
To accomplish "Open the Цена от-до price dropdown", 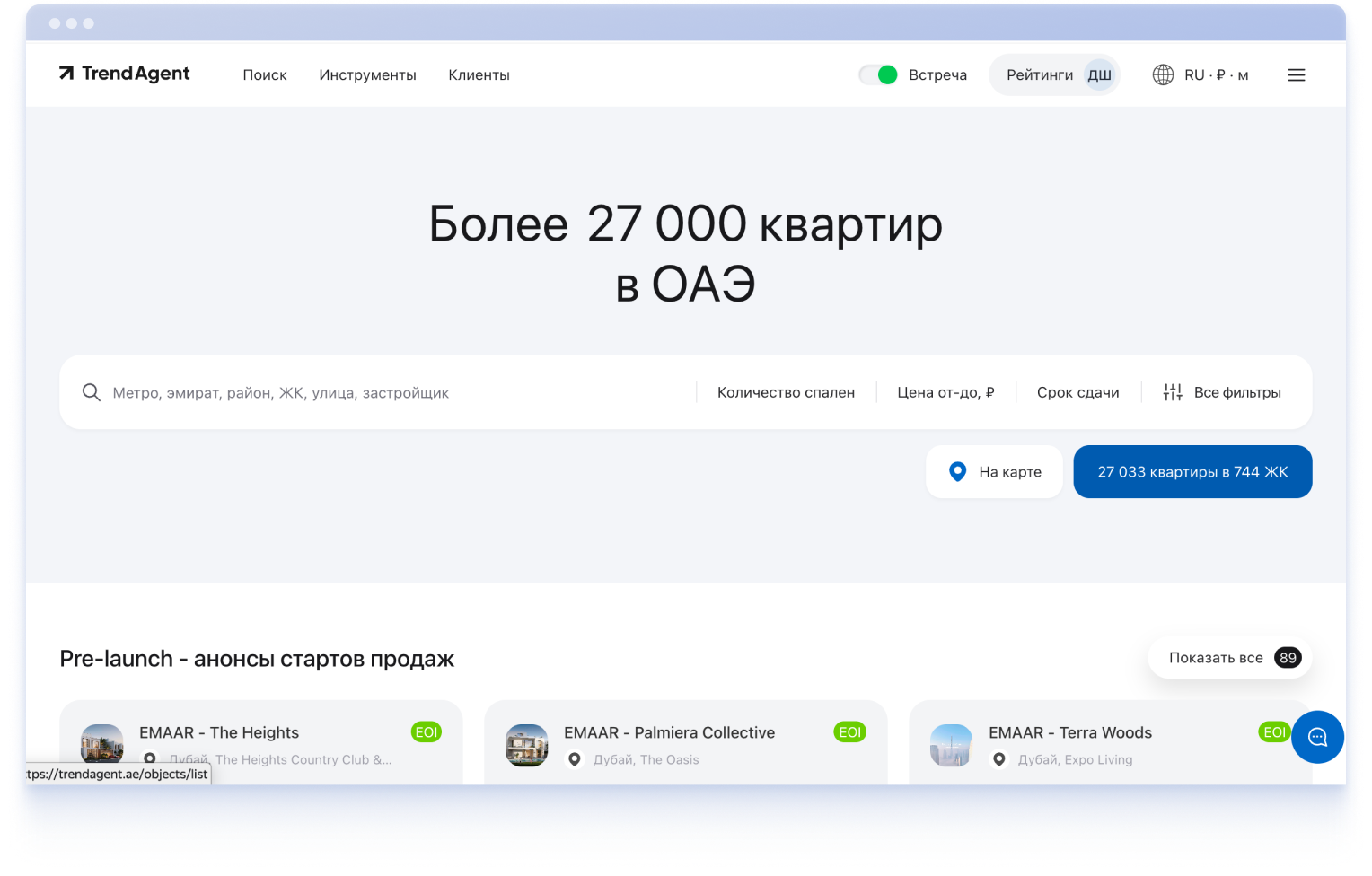I will [x=945, y=392].
